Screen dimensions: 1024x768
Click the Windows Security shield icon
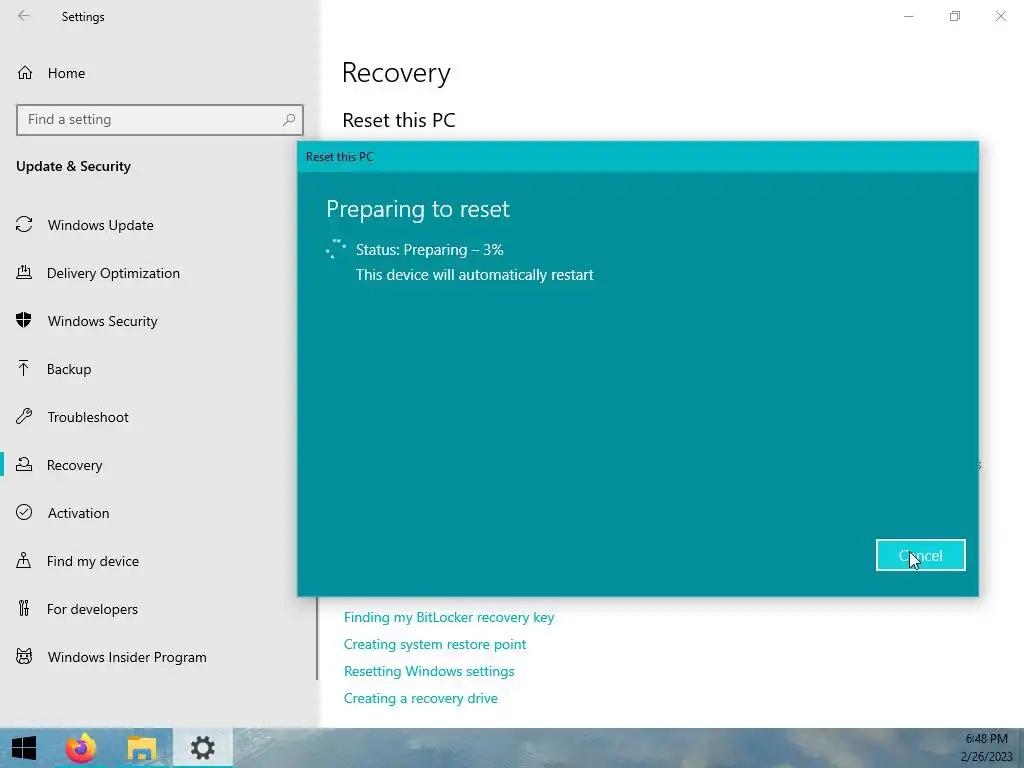[x=24, y=321]
